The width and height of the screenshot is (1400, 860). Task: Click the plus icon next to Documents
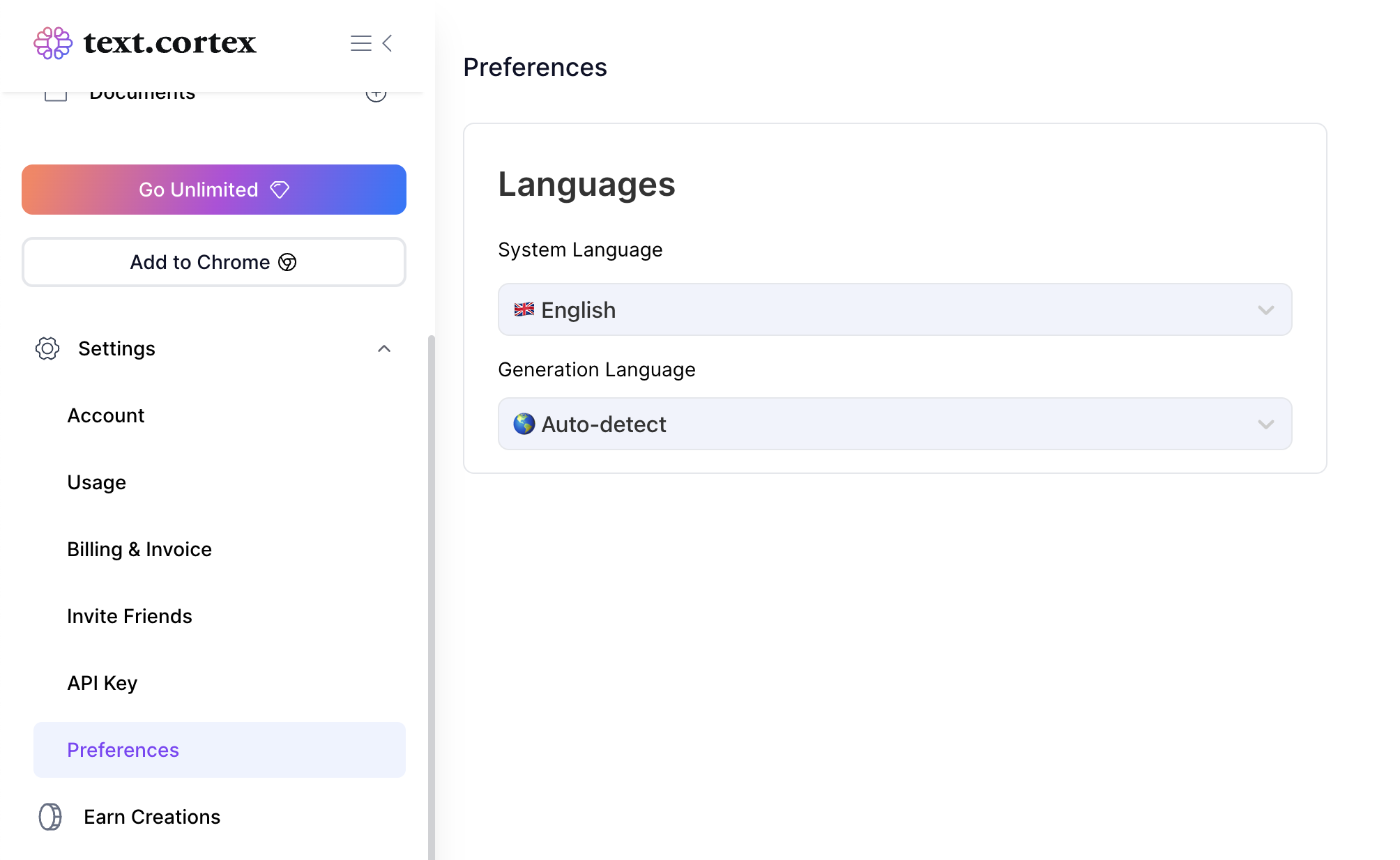[376, 93]
